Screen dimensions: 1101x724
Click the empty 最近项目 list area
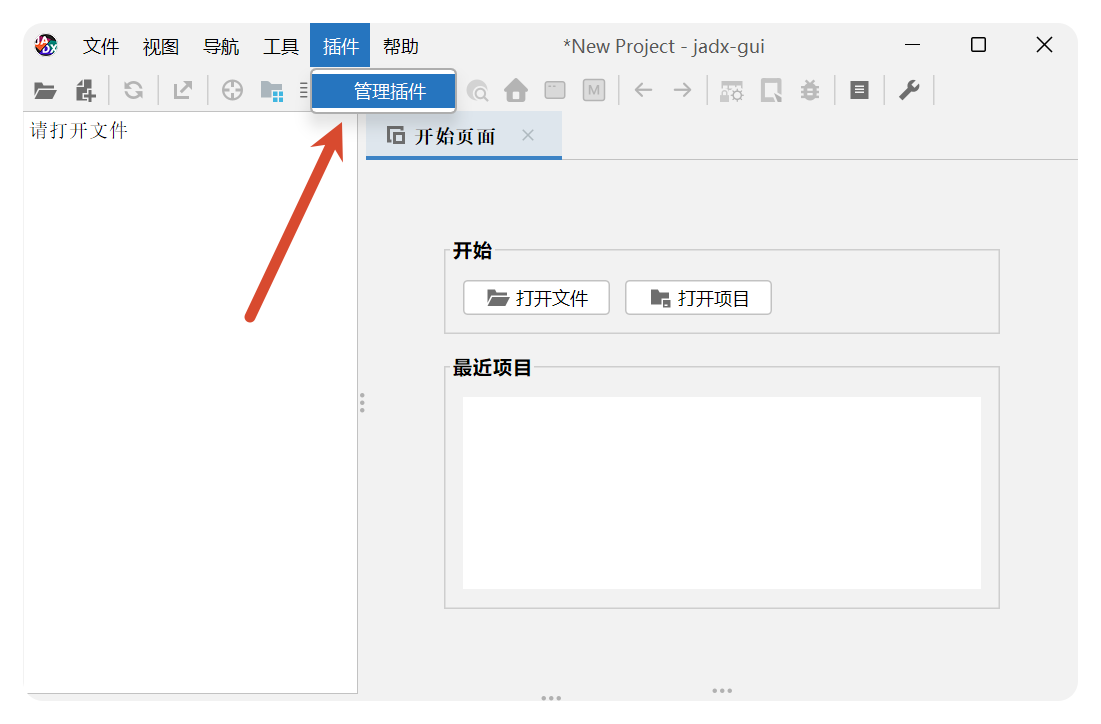(721, 493)
